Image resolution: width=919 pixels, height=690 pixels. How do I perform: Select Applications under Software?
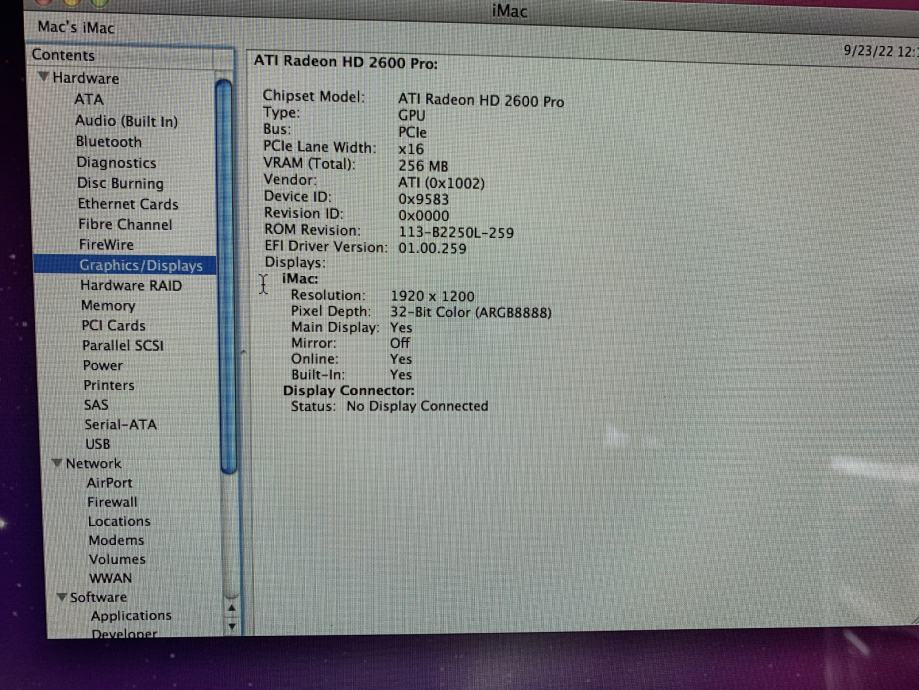[131, 616]
